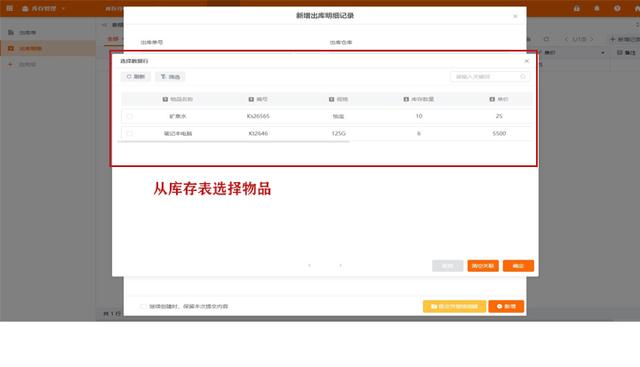Go to next page arrow in pagination
Viewport: 640px width, 367px height.
[x=340, y=266]
